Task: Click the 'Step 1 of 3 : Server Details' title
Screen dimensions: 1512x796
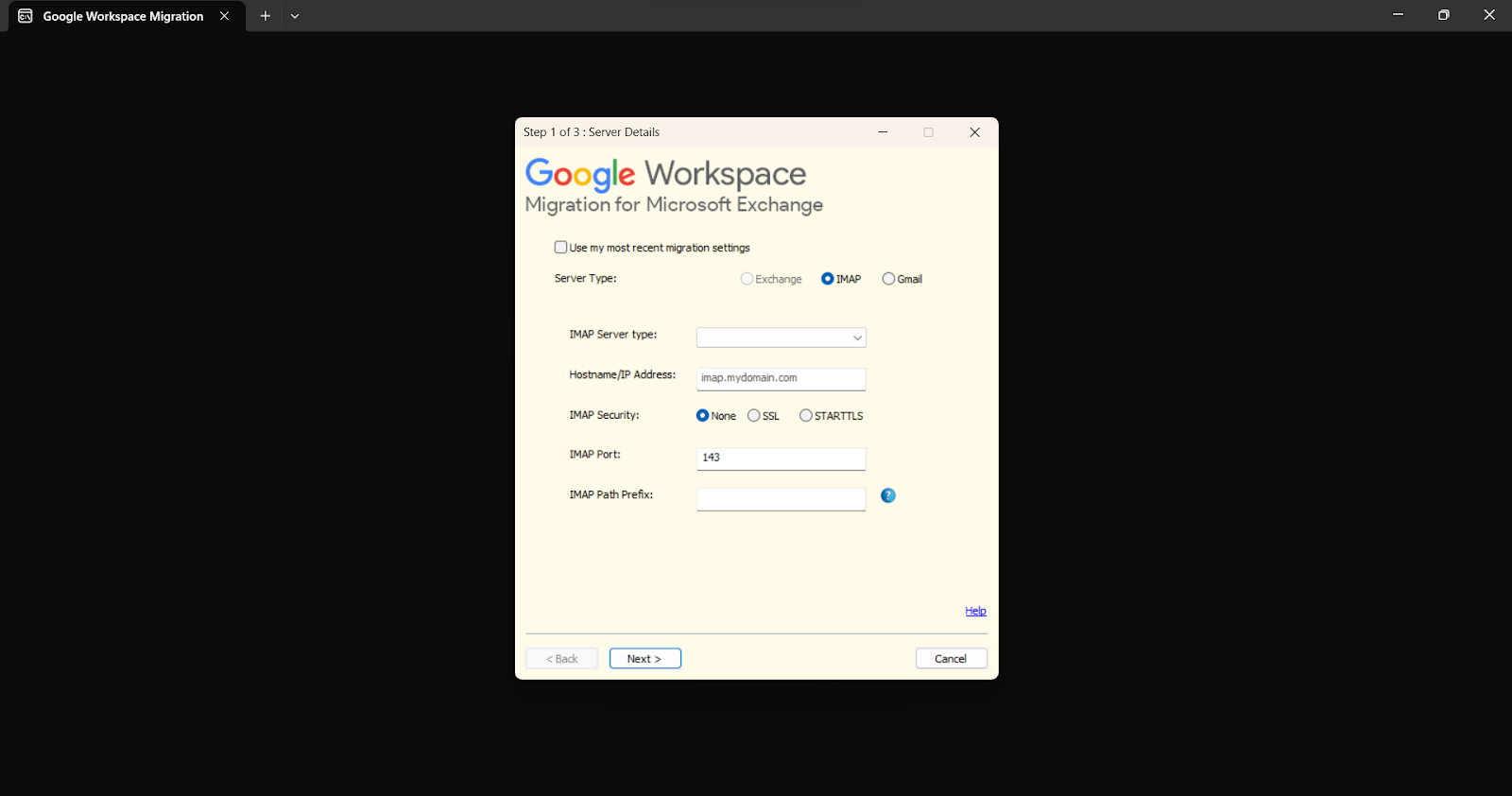Action: [x=592, y=132]
